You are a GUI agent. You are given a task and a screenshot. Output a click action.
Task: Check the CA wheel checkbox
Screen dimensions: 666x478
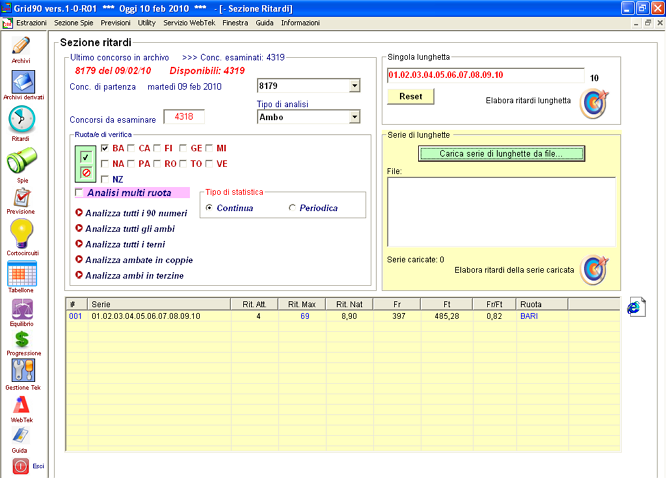tap(131, 148)
